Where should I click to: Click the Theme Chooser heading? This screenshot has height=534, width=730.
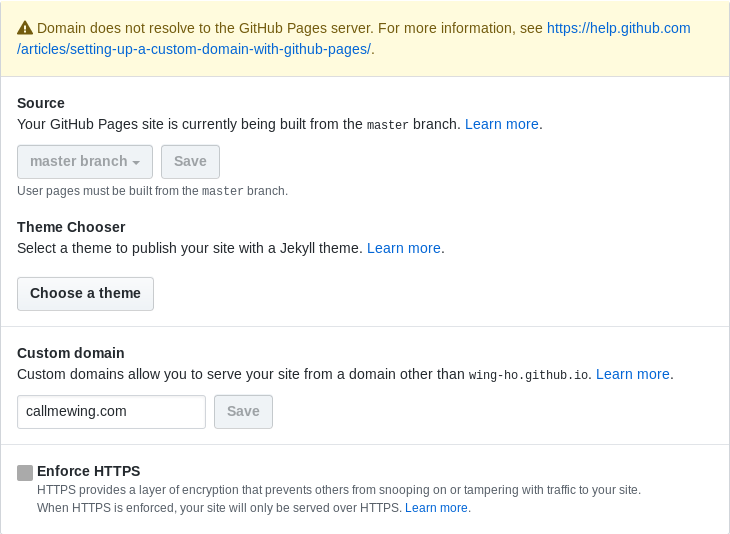[71, 227]
